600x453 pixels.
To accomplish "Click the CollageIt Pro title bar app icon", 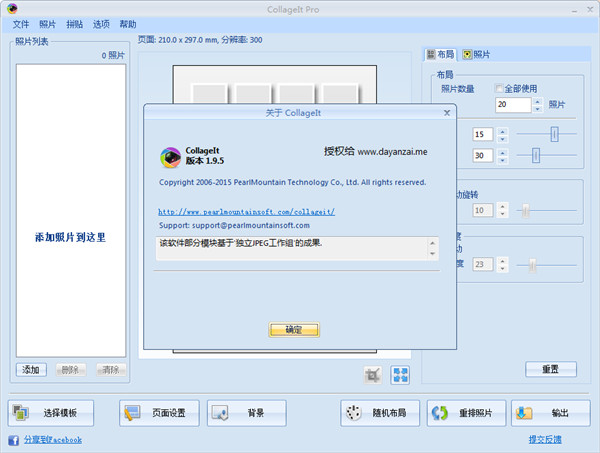I will click(12, 8).
